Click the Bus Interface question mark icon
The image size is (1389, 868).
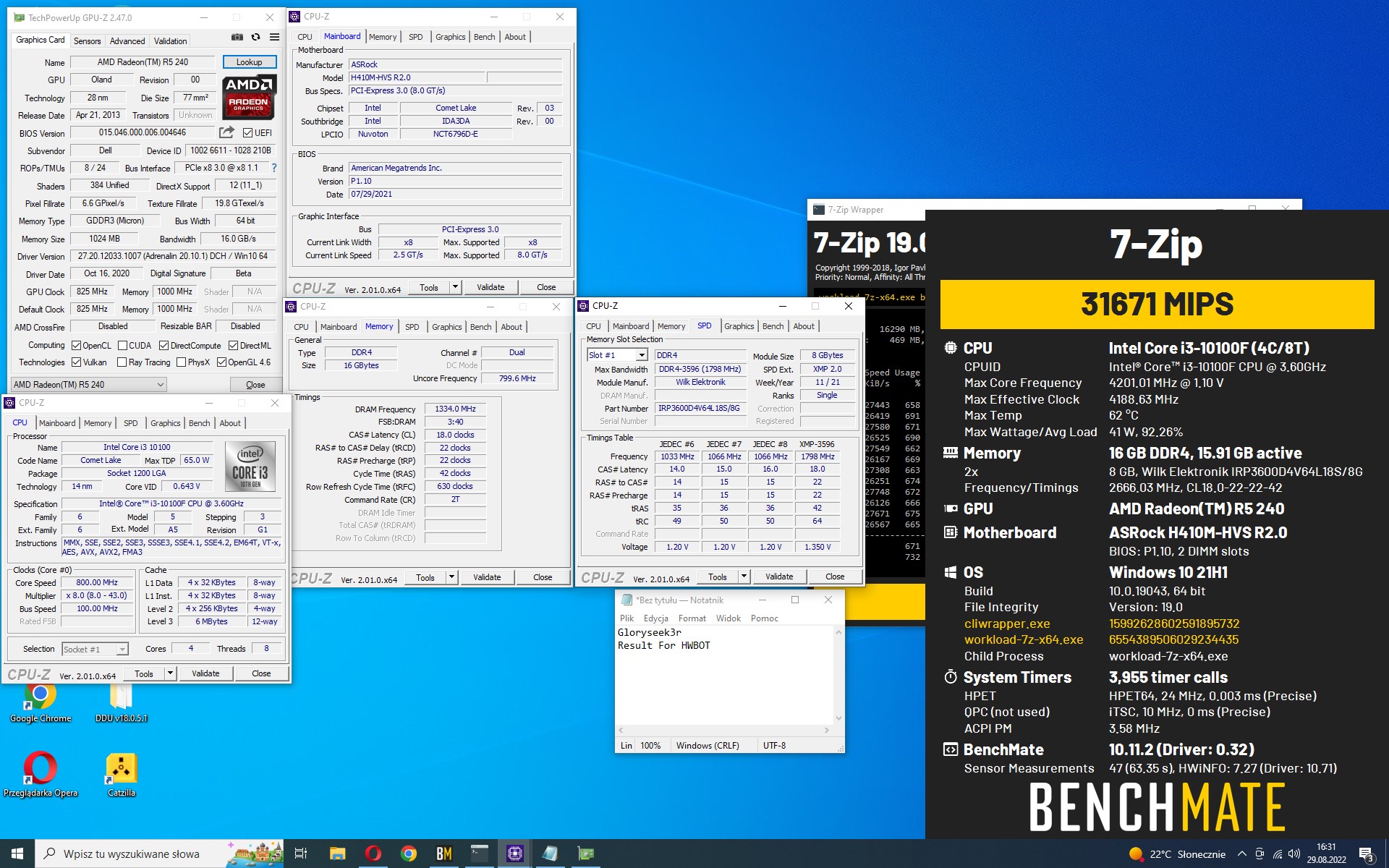coord(274,168)
